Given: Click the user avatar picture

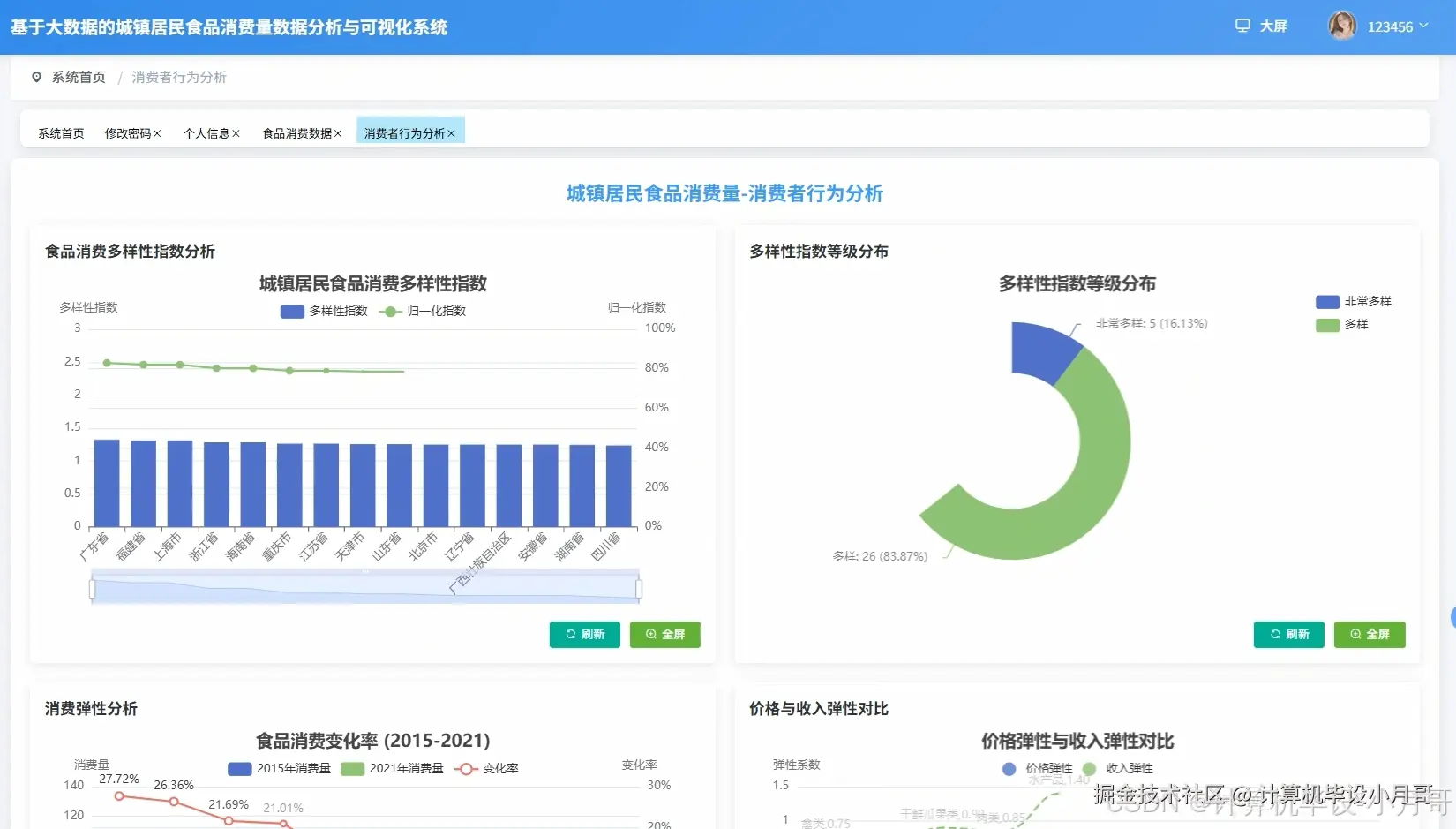Looking at the screenshot, I should coord(1342,26).
